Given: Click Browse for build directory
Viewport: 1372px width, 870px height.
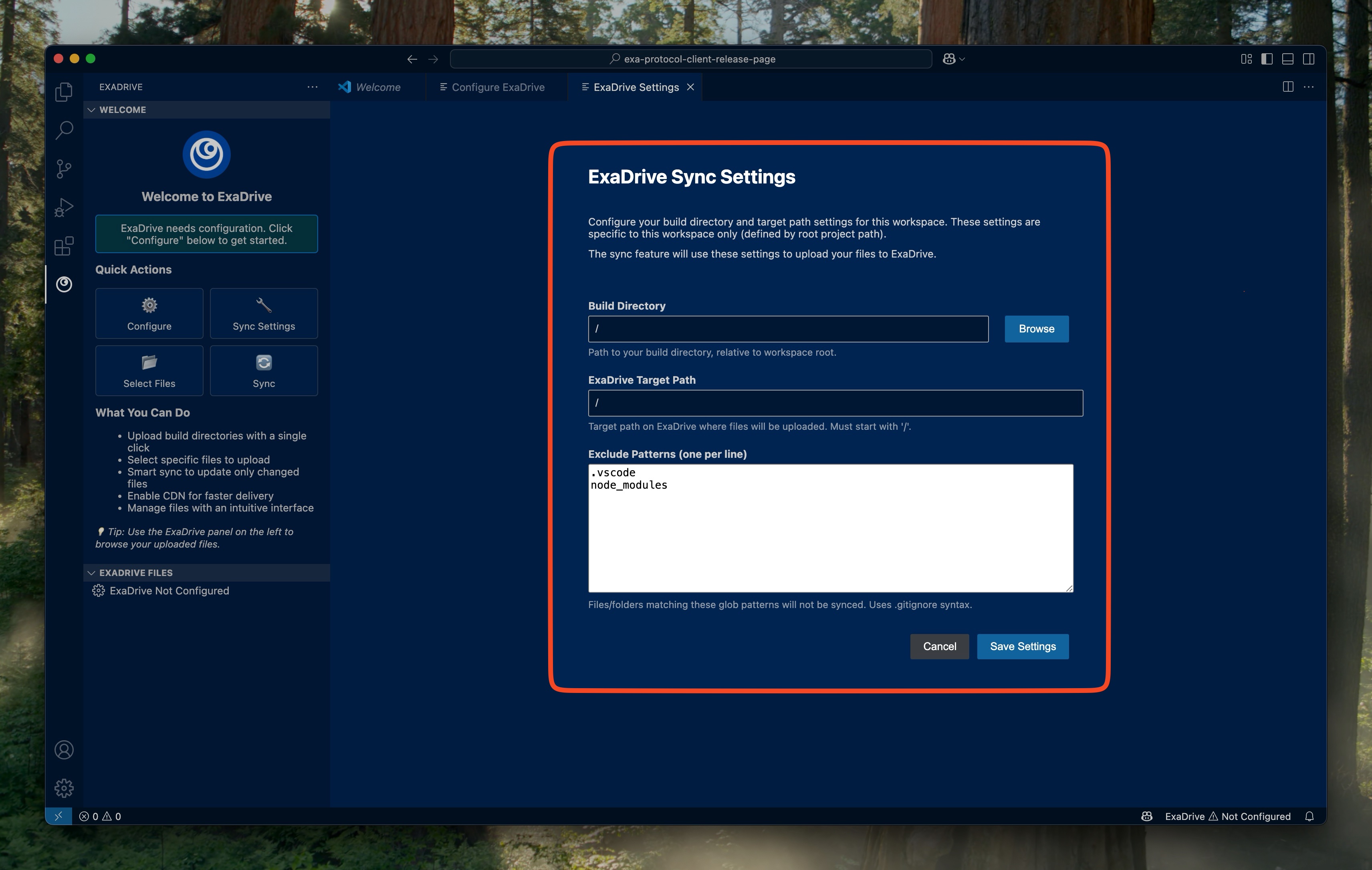Looking at the screenshot, I should [x=1036, y=328].
